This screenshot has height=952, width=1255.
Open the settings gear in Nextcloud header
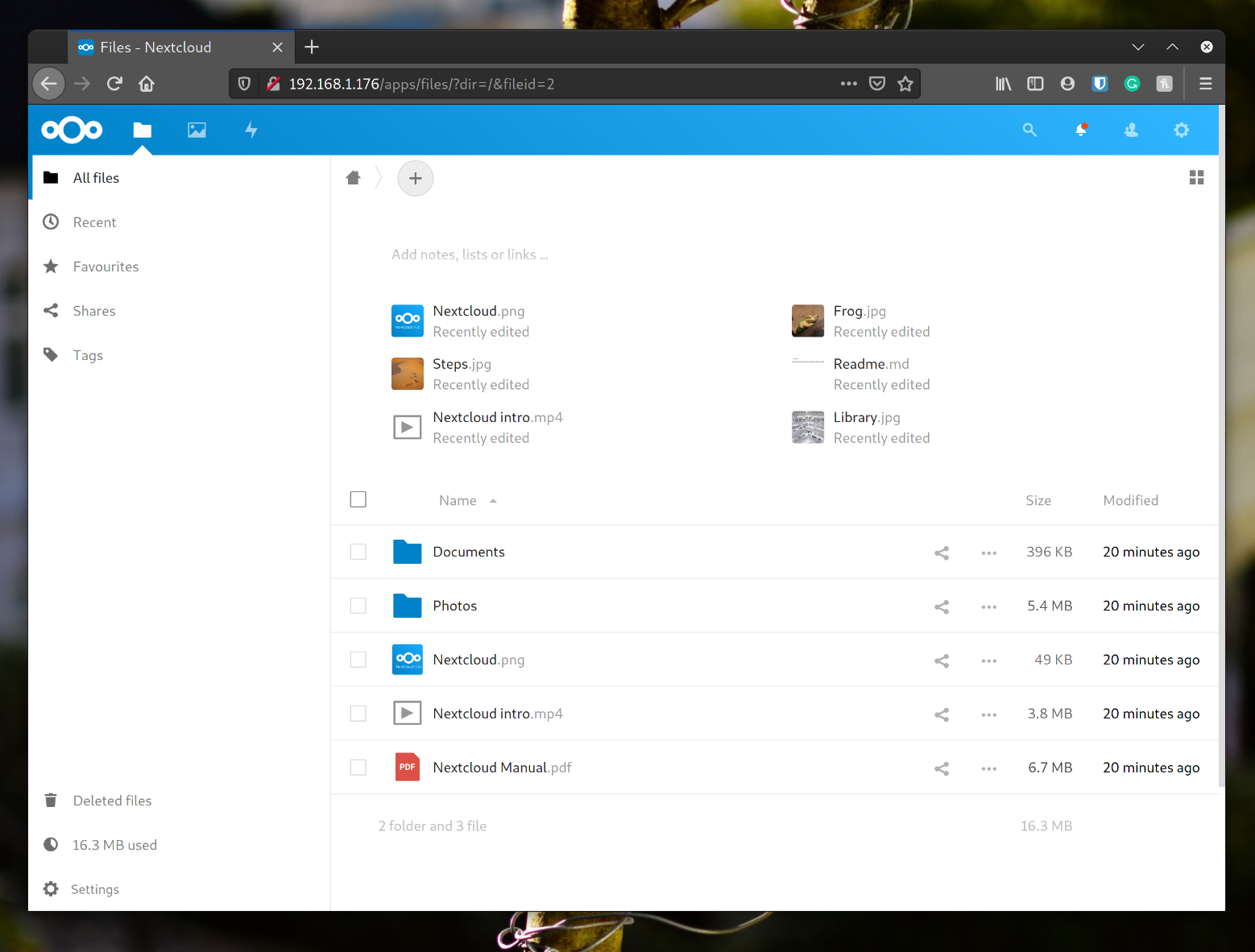coord(1182,130)
